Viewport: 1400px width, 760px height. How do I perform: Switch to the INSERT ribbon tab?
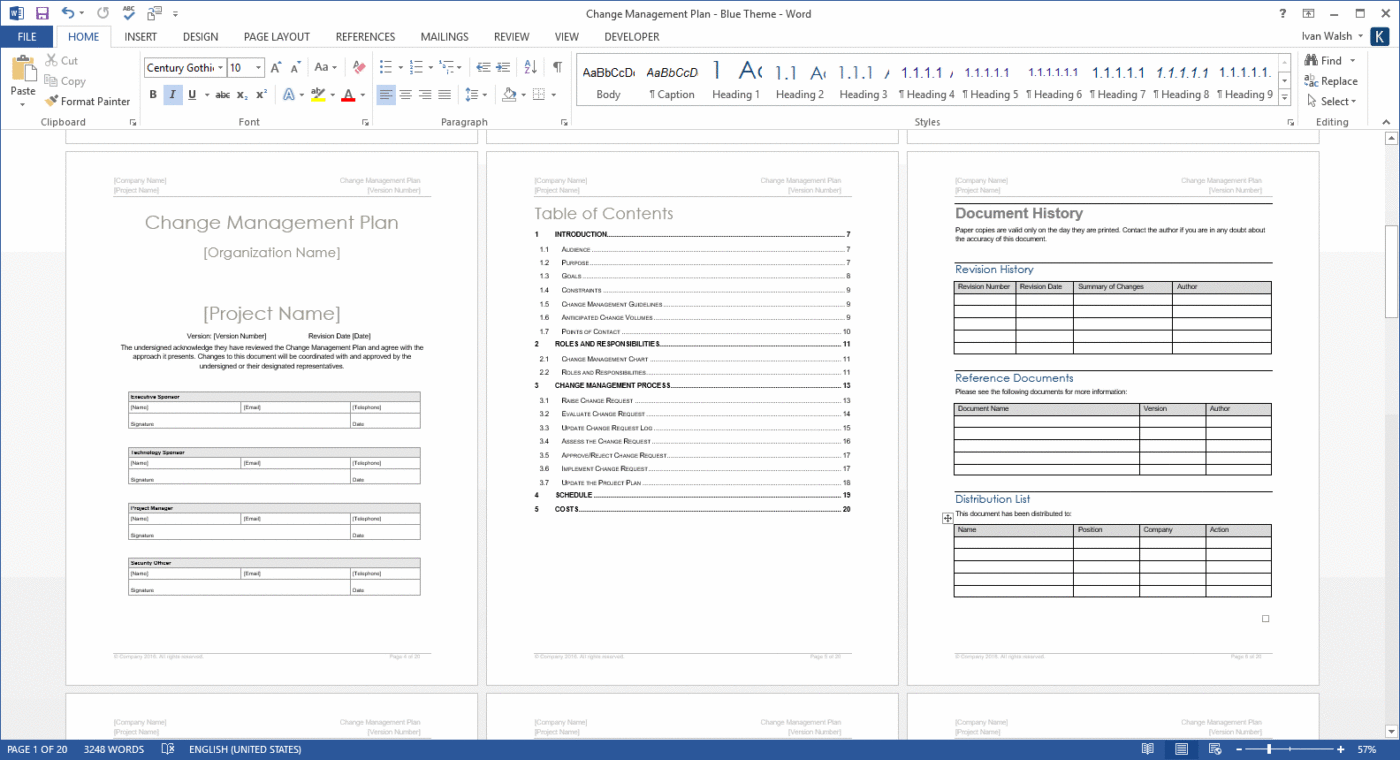pyautogui.click(x=140, y=36)
